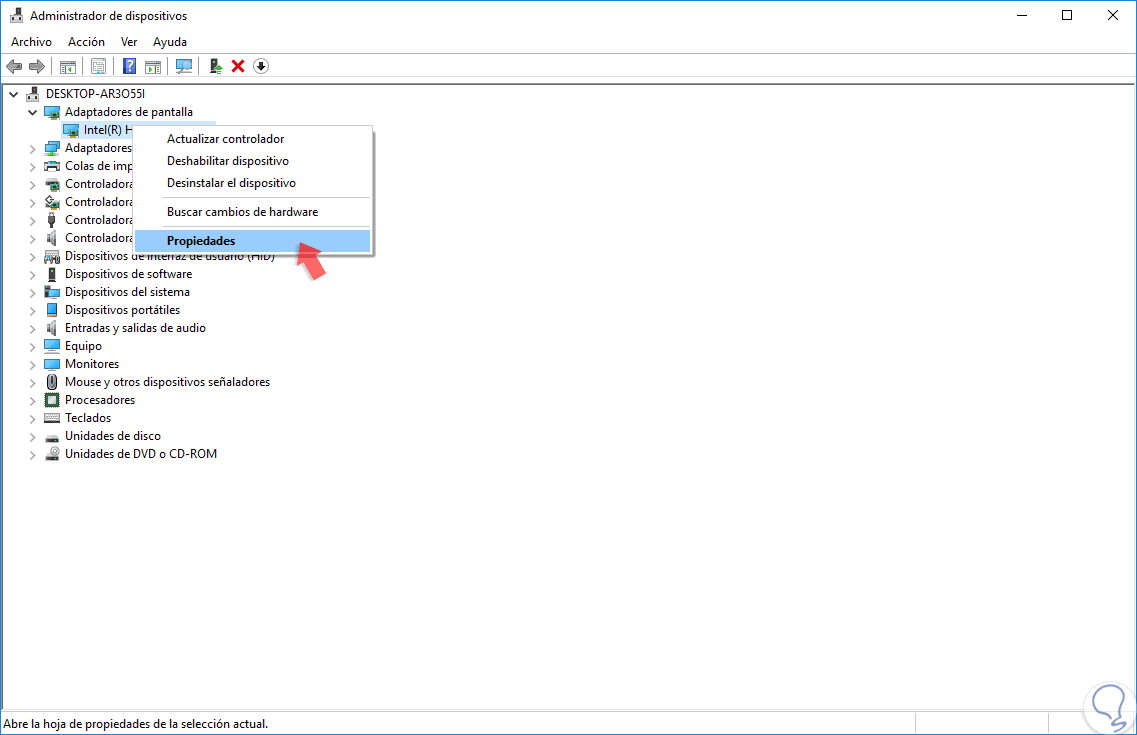Image resolution: width=1137 pixels, height=735 pixels.
Task: Click the Adaptadores de pantalla category icon
Action: 51,112
